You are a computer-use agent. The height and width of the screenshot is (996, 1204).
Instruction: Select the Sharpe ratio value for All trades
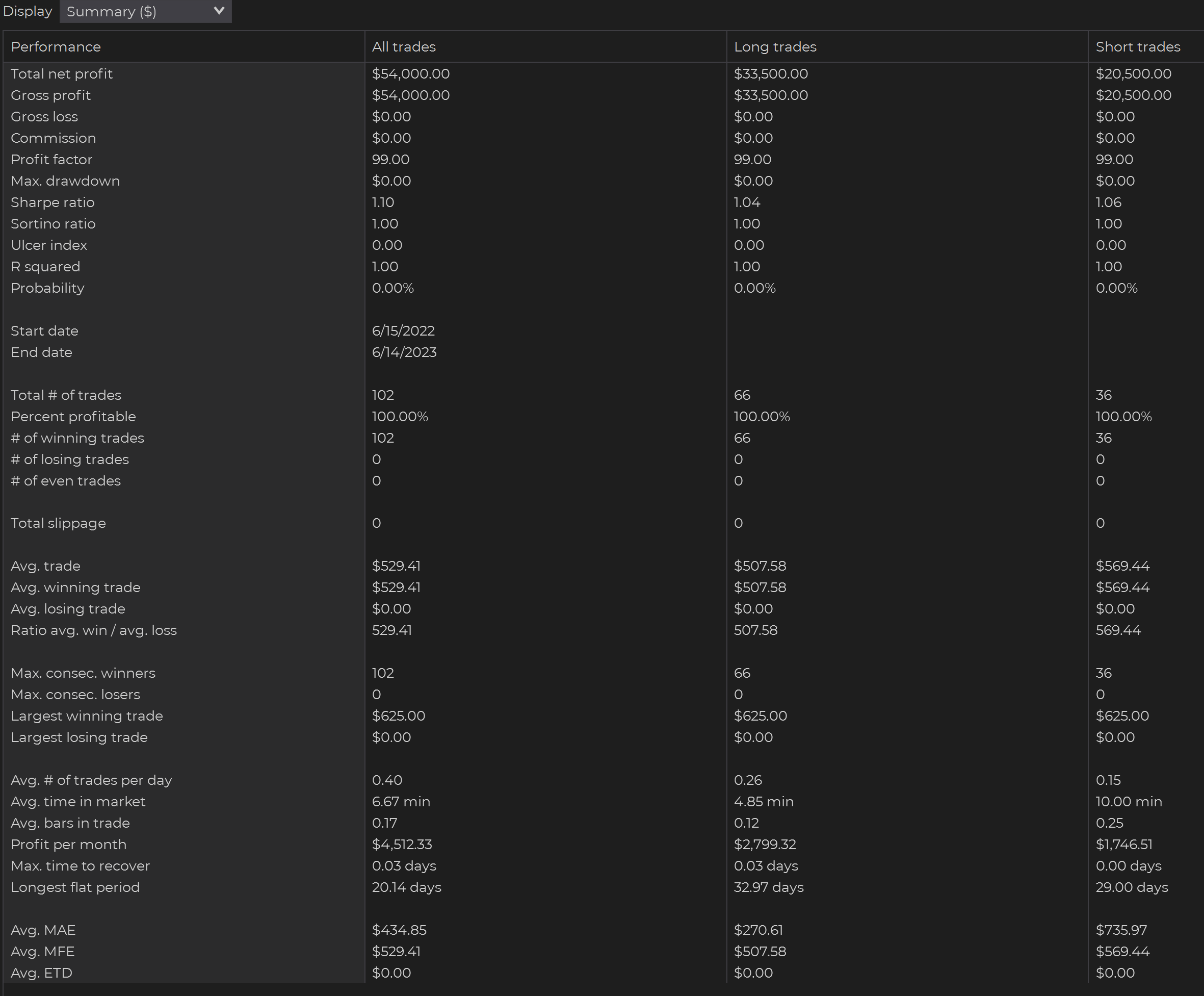click(x=383, y=202)
